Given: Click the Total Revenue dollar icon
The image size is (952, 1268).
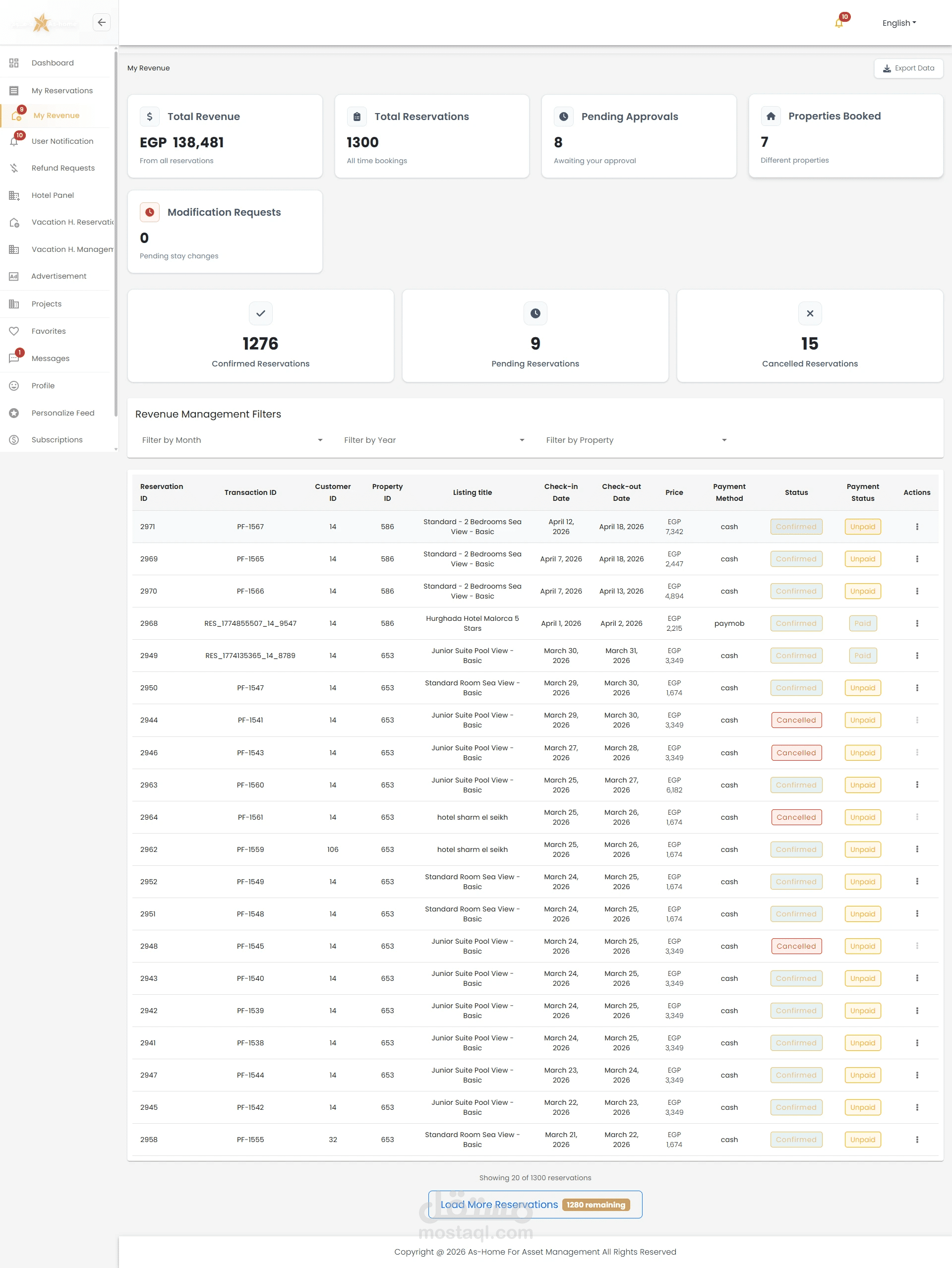Looking at the screenshot, I should tap(150, 117).
